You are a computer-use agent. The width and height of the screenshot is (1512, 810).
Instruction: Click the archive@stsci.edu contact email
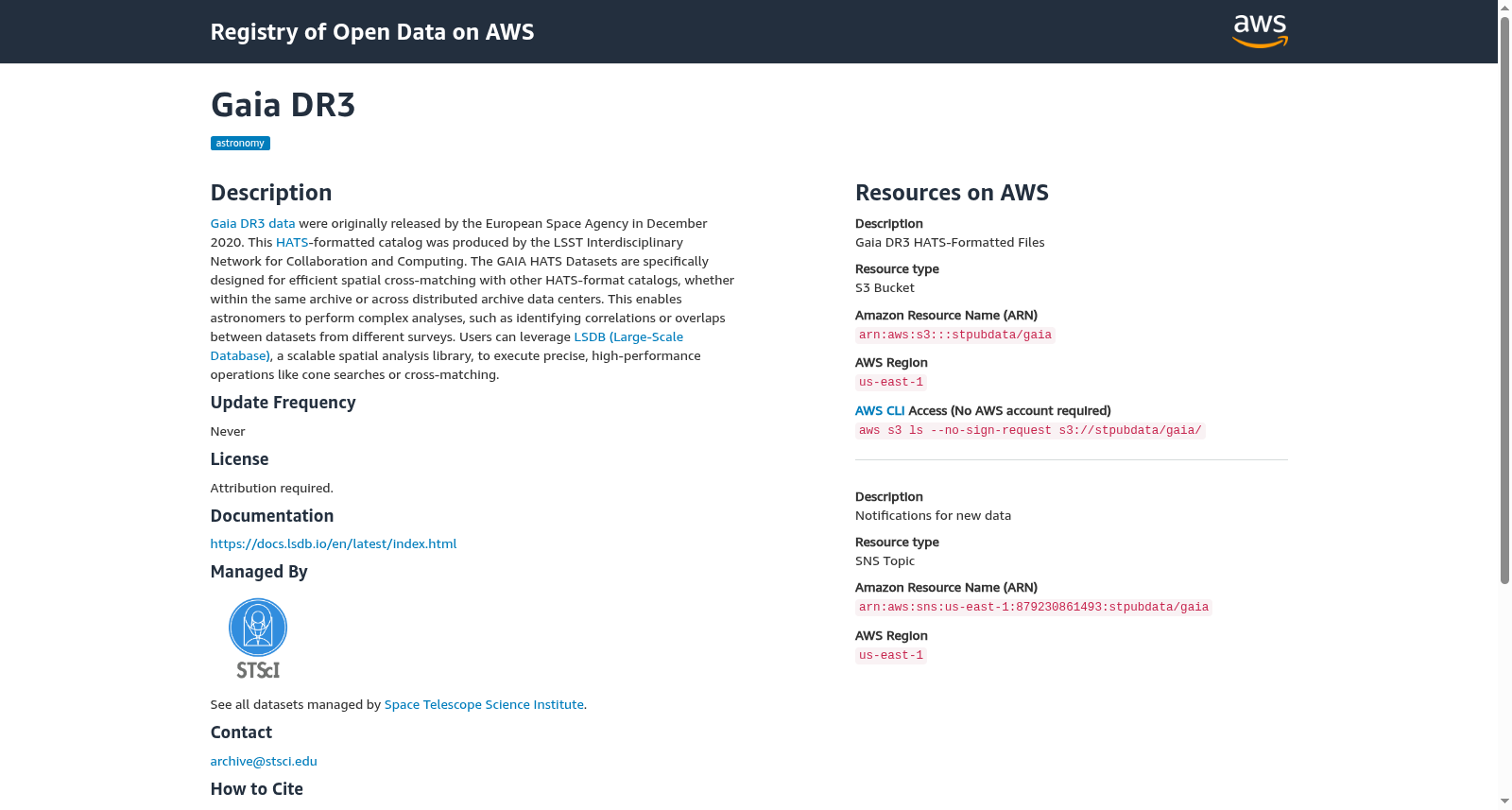click(264, 762)
